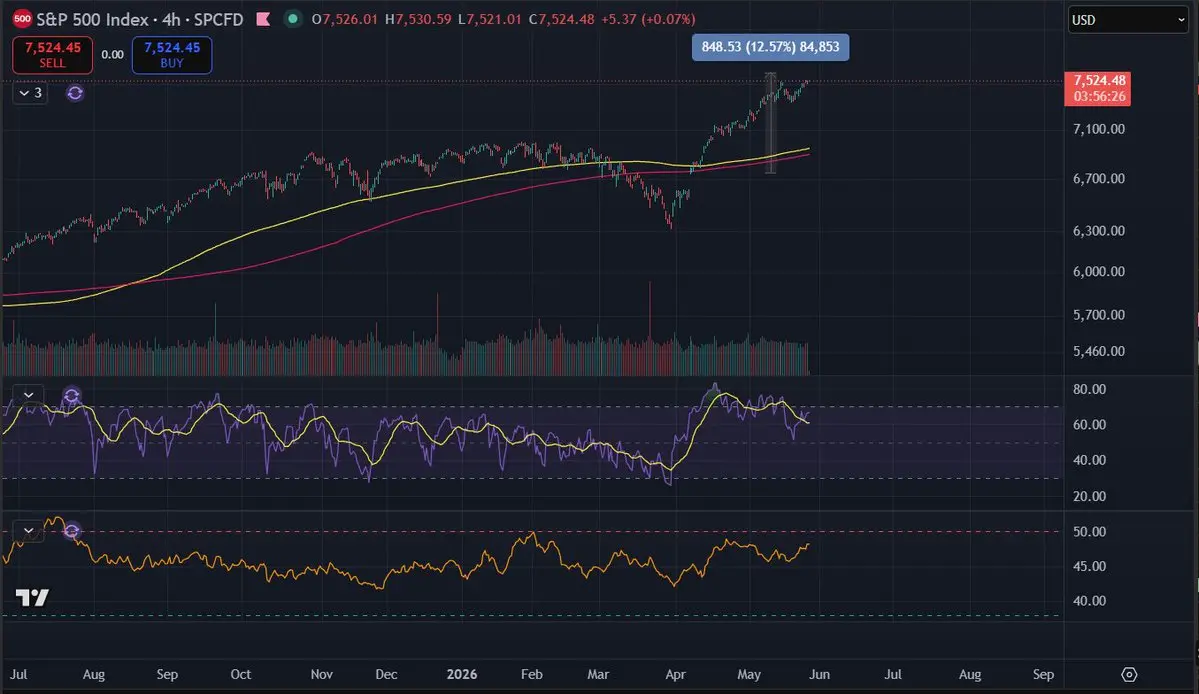Collapse the orange-line pane legend chevron

(x=28, y=530)
